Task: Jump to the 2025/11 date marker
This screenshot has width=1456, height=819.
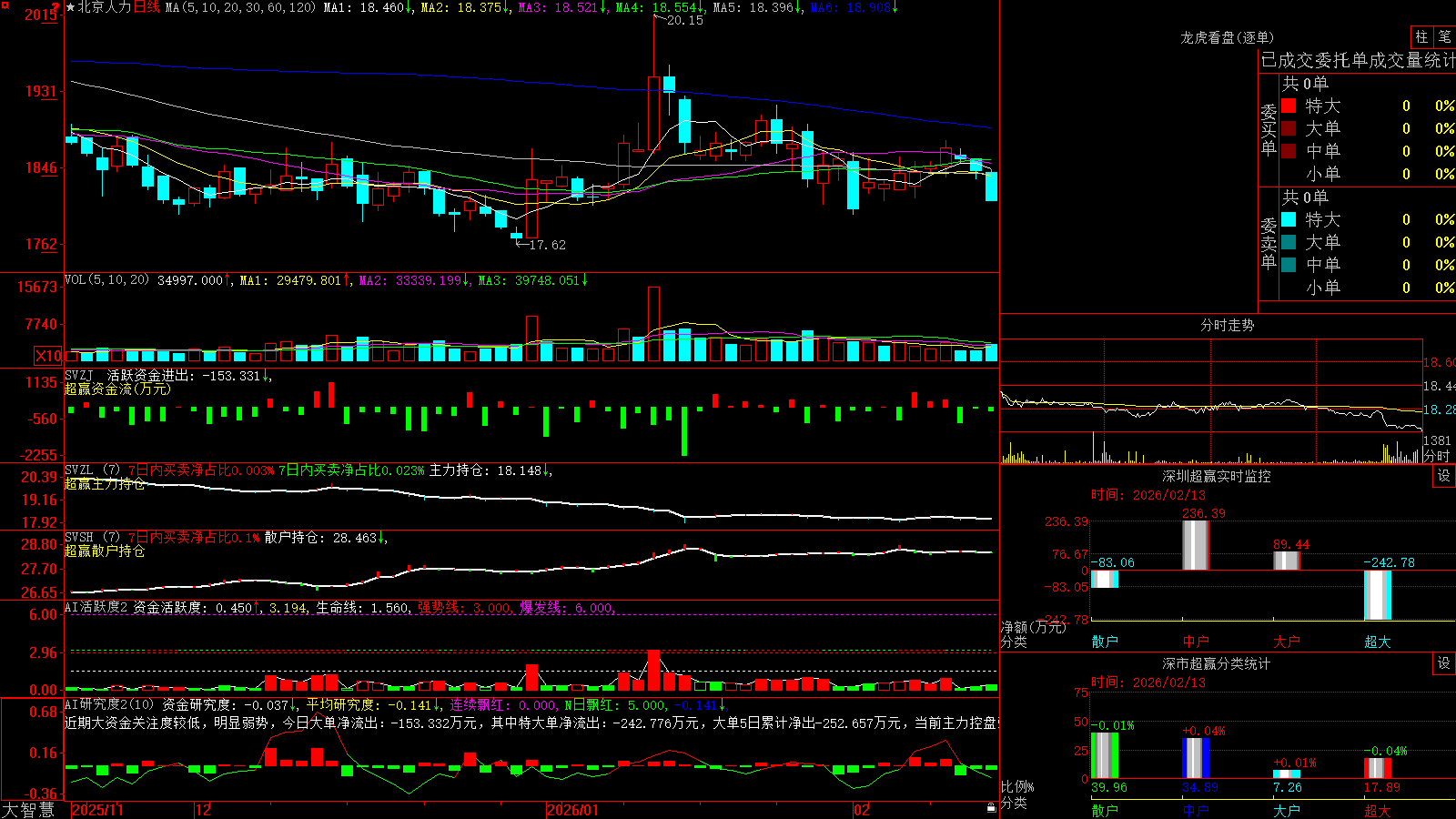Action: [97, 810]
